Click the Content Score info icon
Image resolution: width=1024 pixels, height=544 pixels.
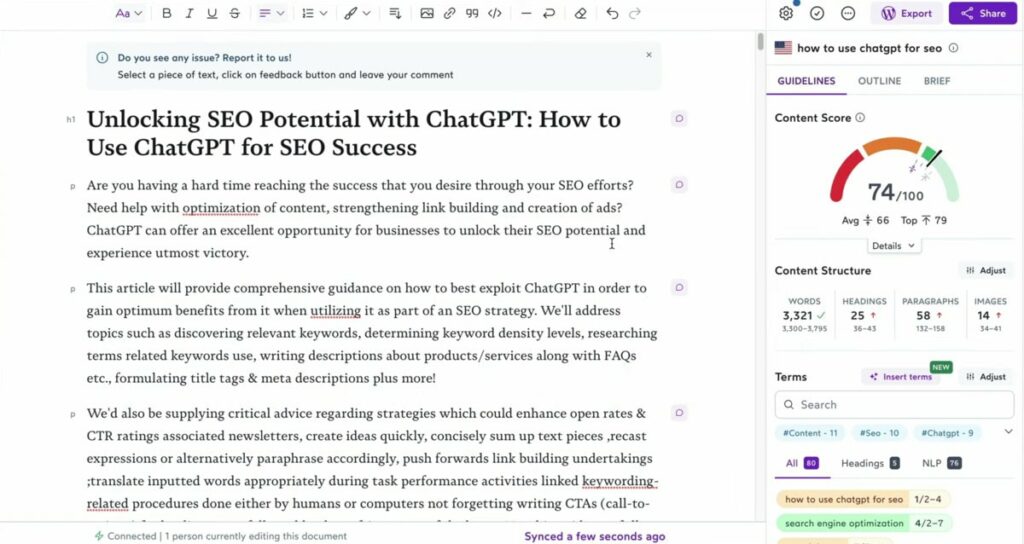pyautogui.click(x=860, y=118)
